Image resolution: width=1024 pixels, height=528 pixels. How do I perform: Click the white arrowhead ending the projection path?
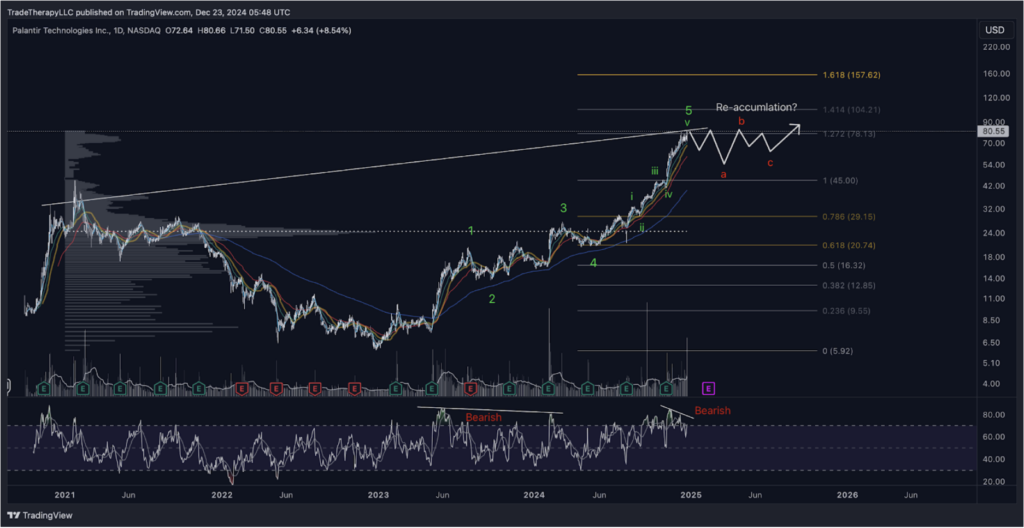point(797,126)
